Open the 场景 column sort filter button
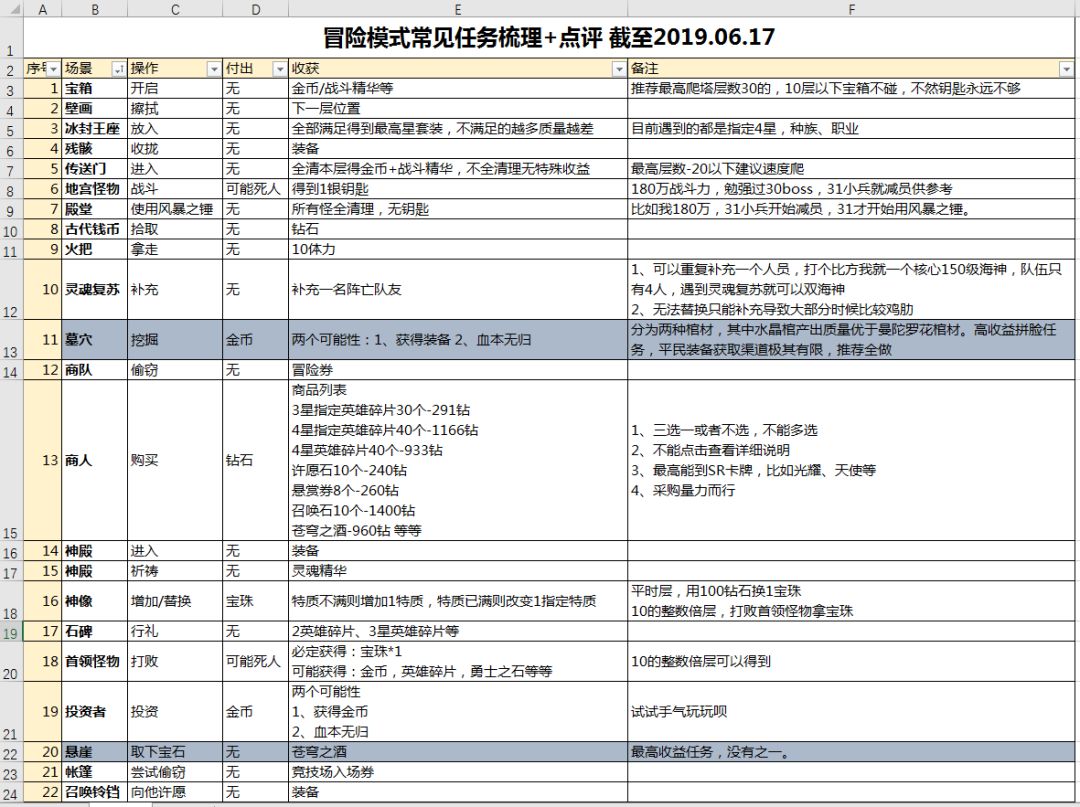Viewport: 1080px width, 807px height. tap(119, 69)
